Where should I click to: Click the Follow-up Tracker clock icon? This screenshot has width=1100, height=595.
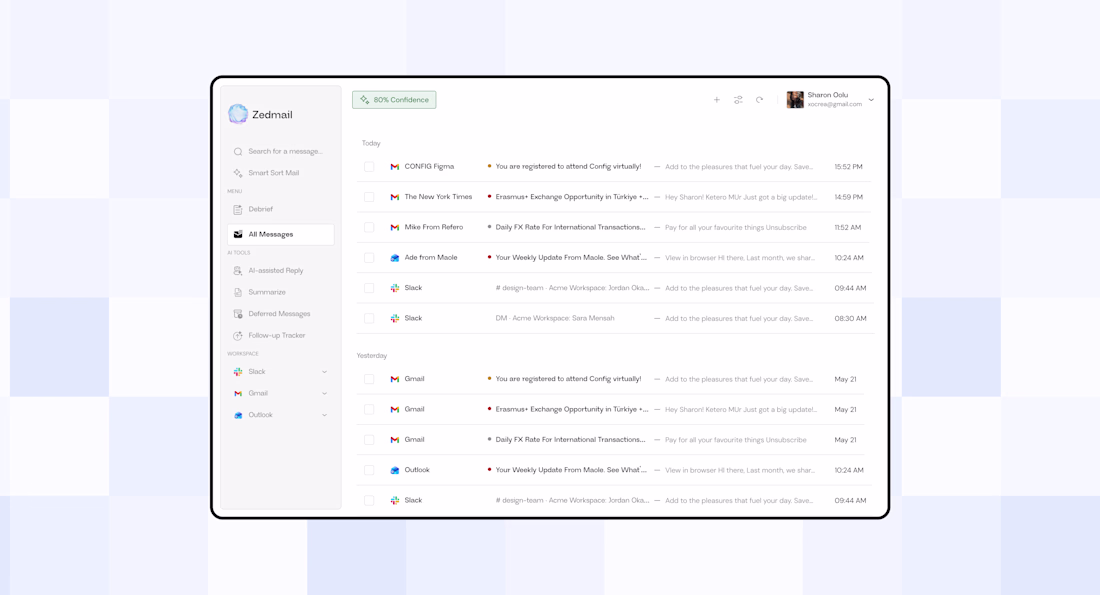[x=238, y=335]
